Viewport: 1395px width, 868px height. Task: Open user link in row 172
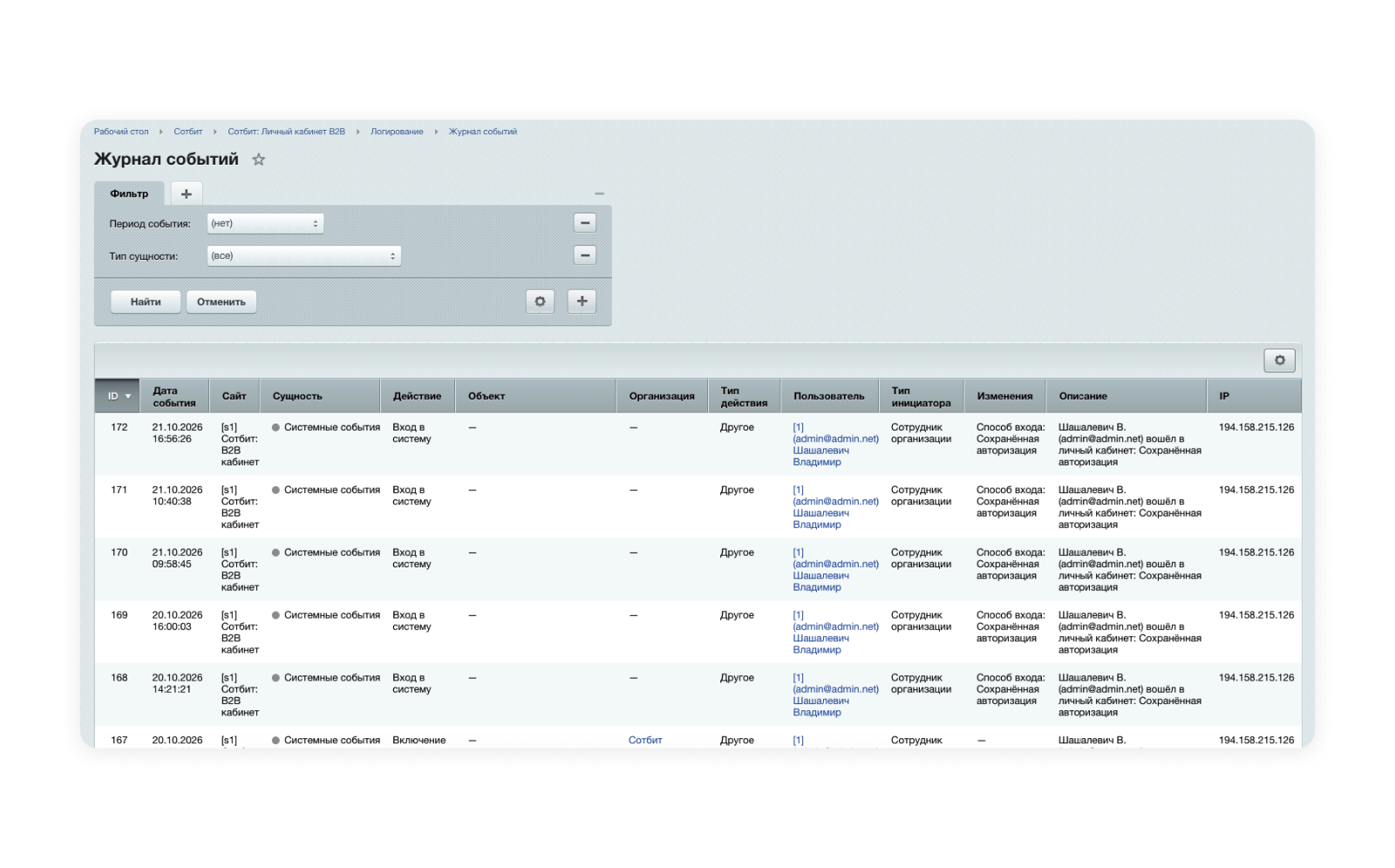tap(835, 444)
